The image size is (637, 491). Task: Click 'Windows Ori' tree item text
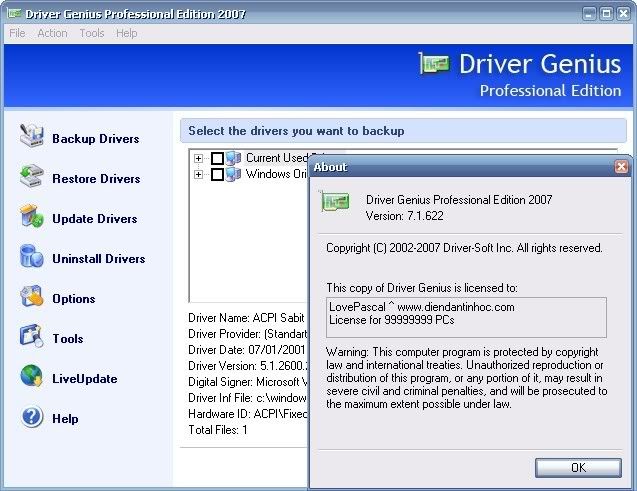(x=276, y=174)
